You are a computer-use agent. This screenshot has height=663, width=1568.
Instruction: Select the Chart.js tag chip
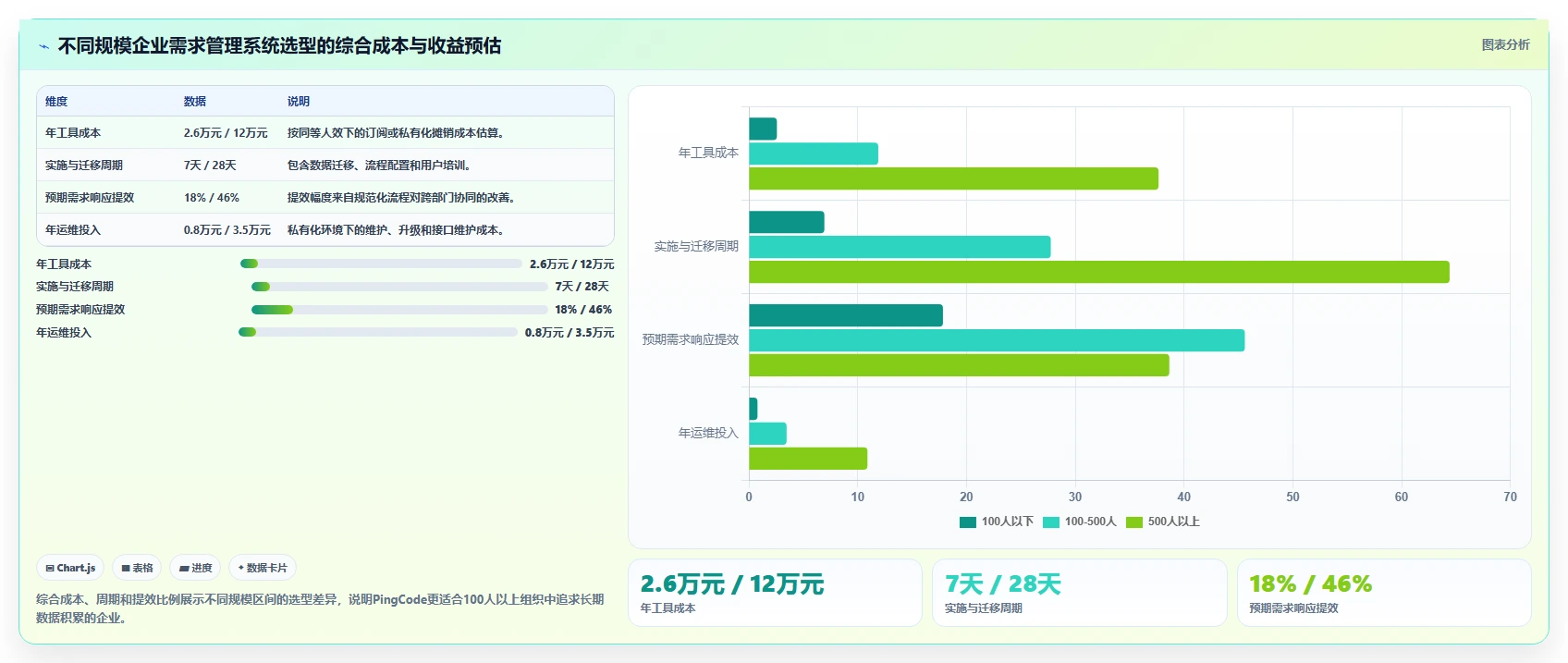70,568
